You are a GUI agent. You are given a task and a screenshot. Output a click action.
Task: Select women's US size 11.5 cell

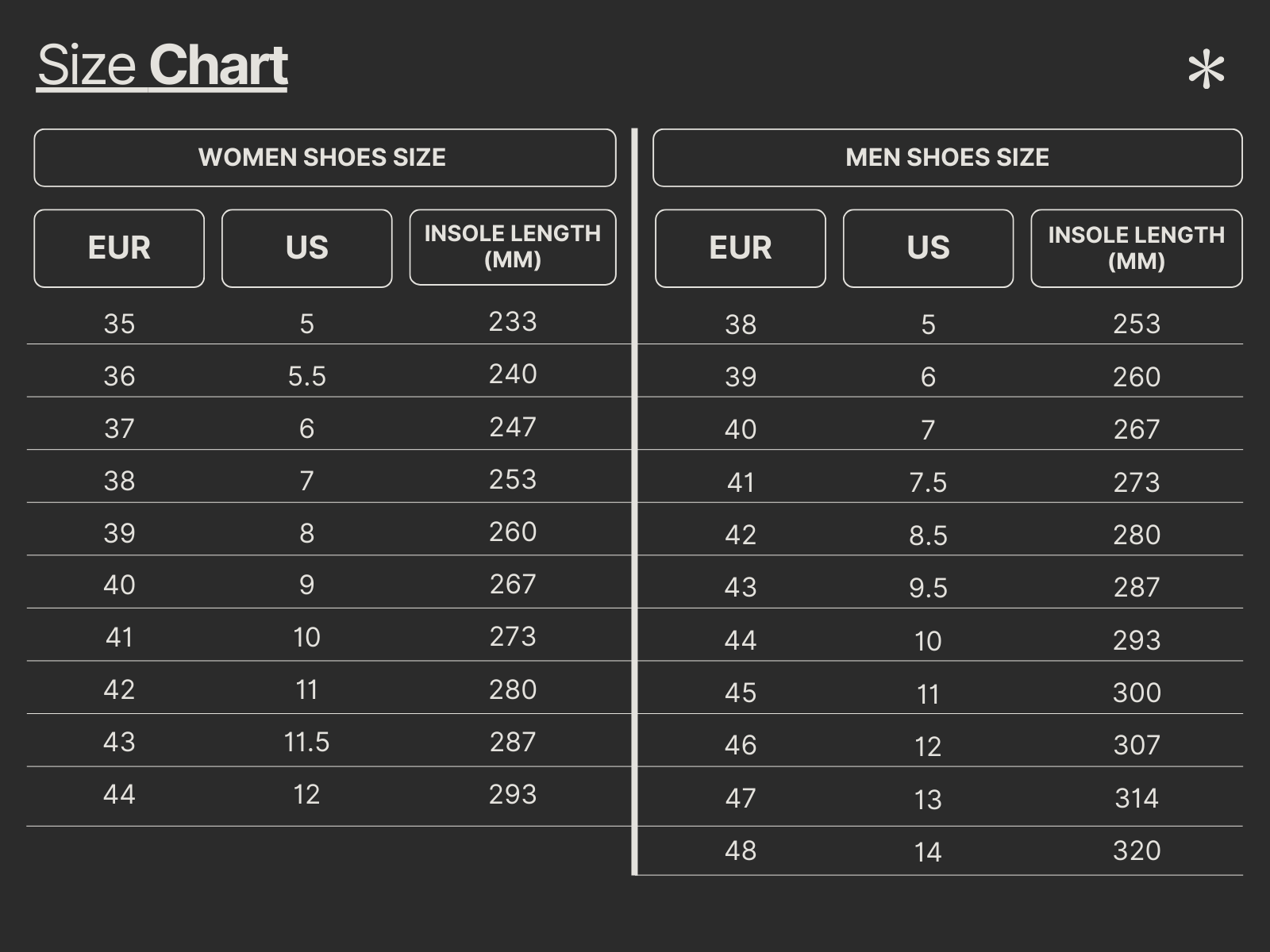tap(306, 743)
